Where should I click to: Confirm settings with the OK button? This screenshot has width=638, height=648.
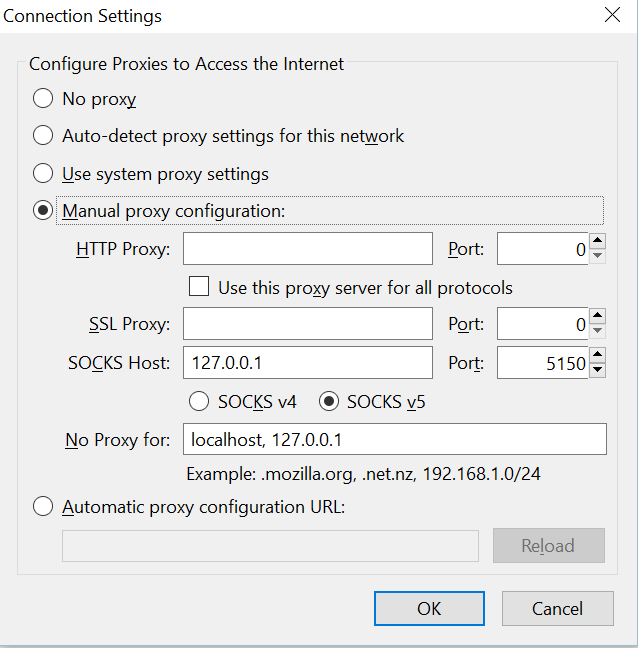429,609
